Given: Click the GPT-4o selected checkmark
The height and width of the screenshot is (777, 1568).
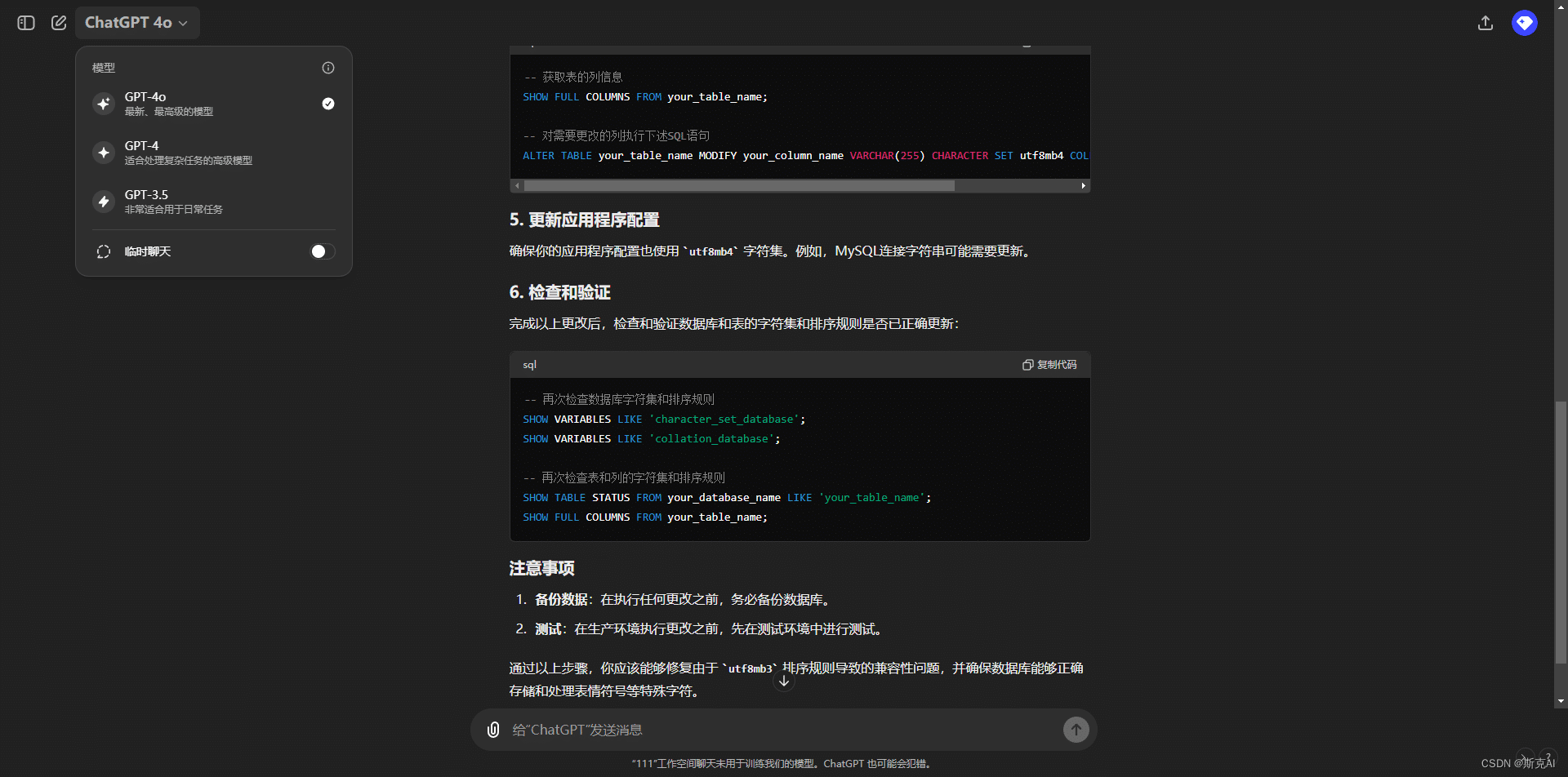Looking at the screenshot, I should [x=328, y=104].
